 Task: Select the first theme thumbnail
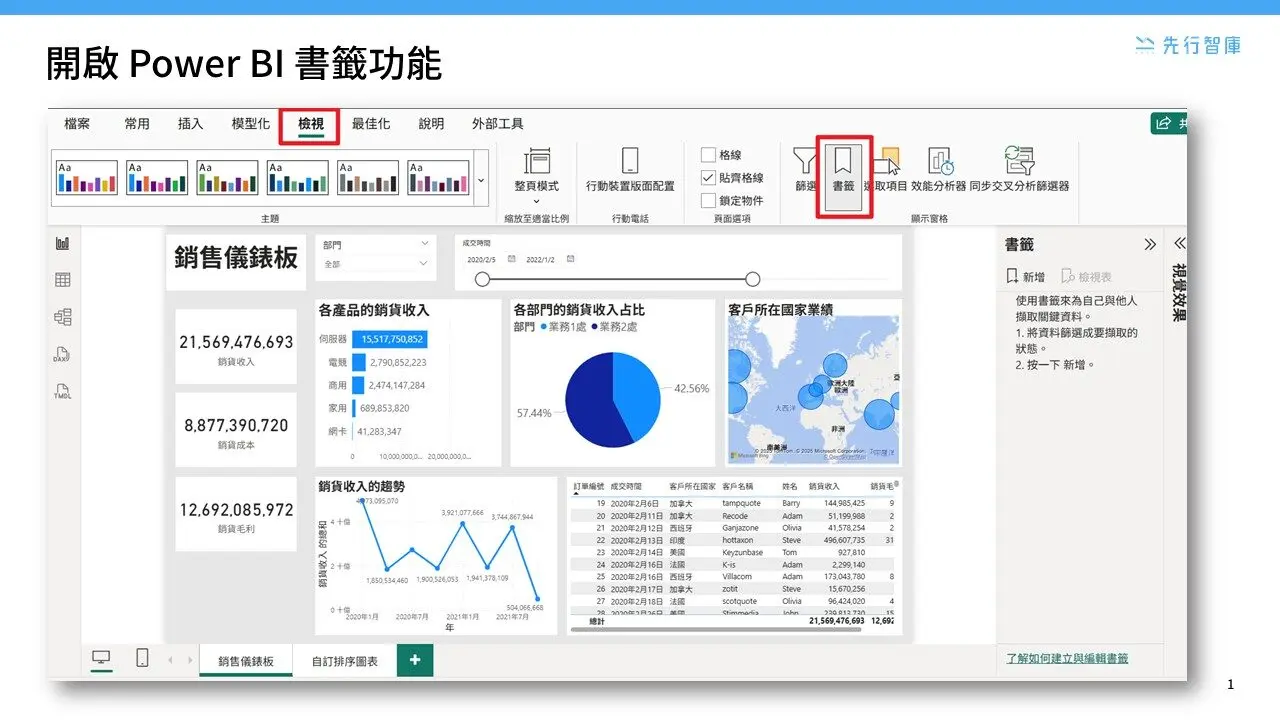point(86,178)
